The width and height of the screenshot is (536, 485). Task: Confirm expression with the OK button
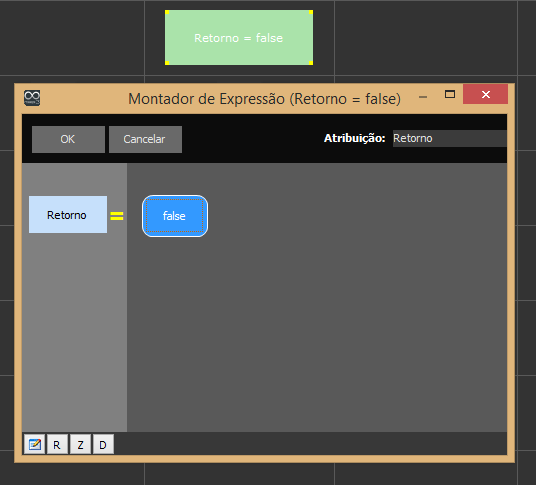coord(68,139)
